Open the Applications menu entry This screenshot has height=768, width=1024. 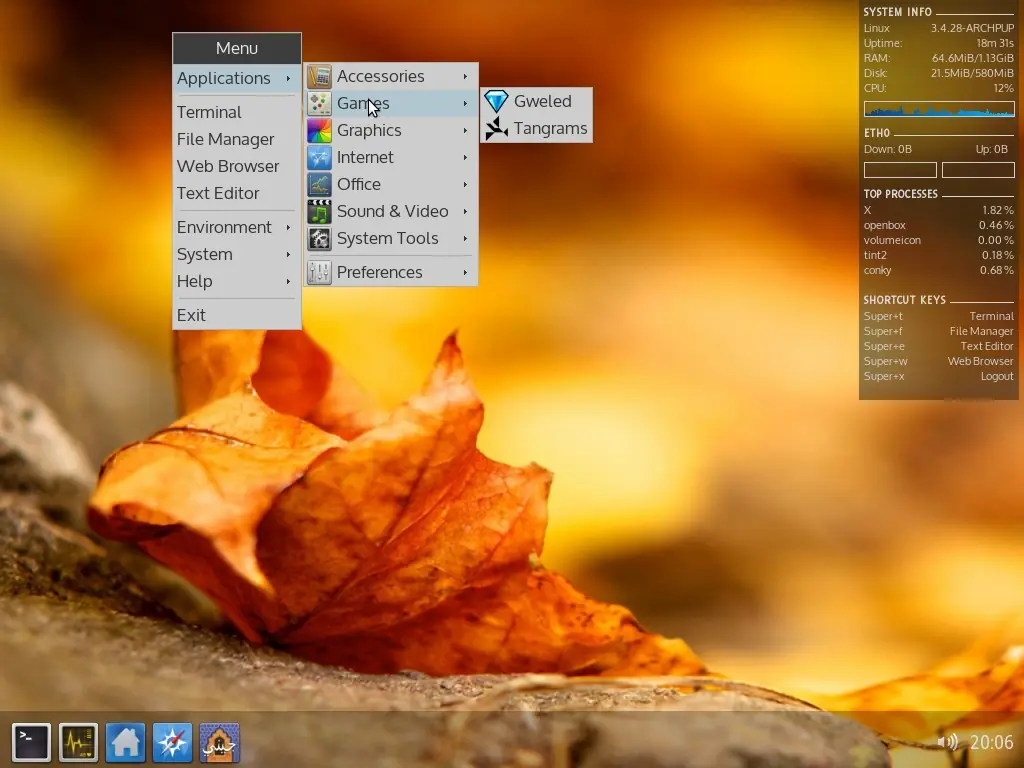point(236,78)
